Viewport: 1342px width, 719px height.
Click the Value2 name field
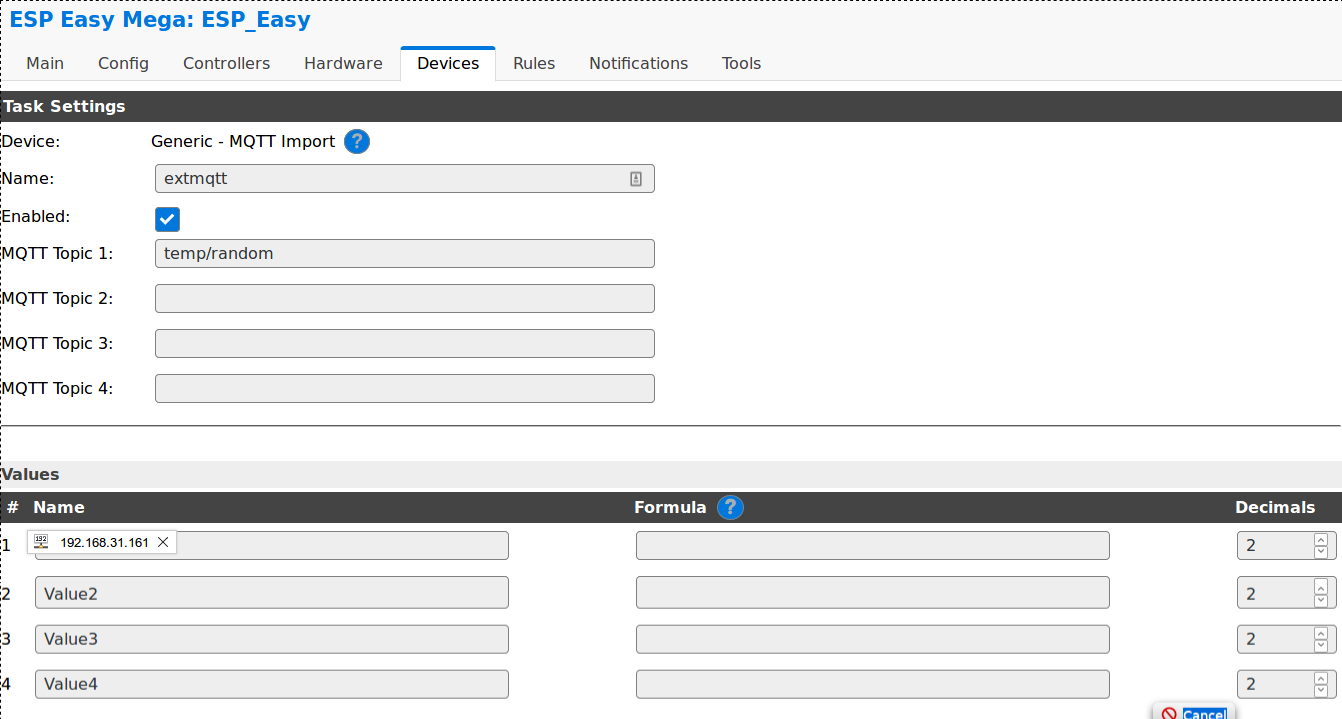pyautogui.click(x=272, y=593)
